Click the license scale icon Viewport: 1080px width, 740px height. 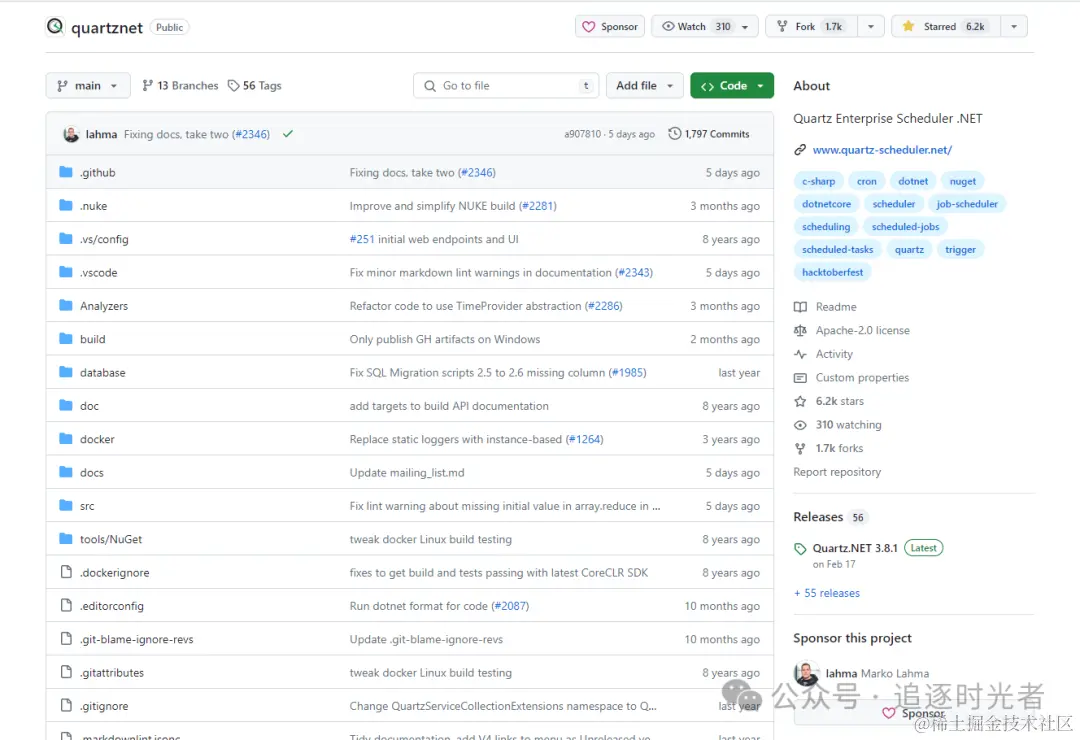(800, 331)
